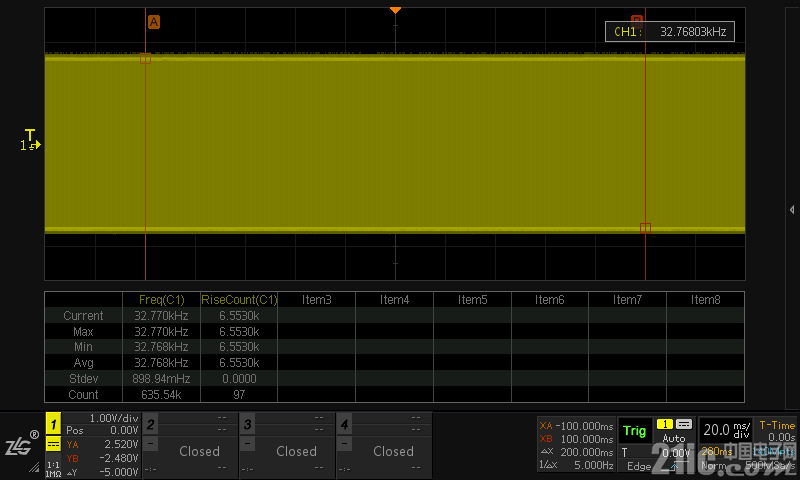The height and width of the screenshot is (480, 800).
Task: Click the YB -2.480V cursor readout
Action: 102,458
